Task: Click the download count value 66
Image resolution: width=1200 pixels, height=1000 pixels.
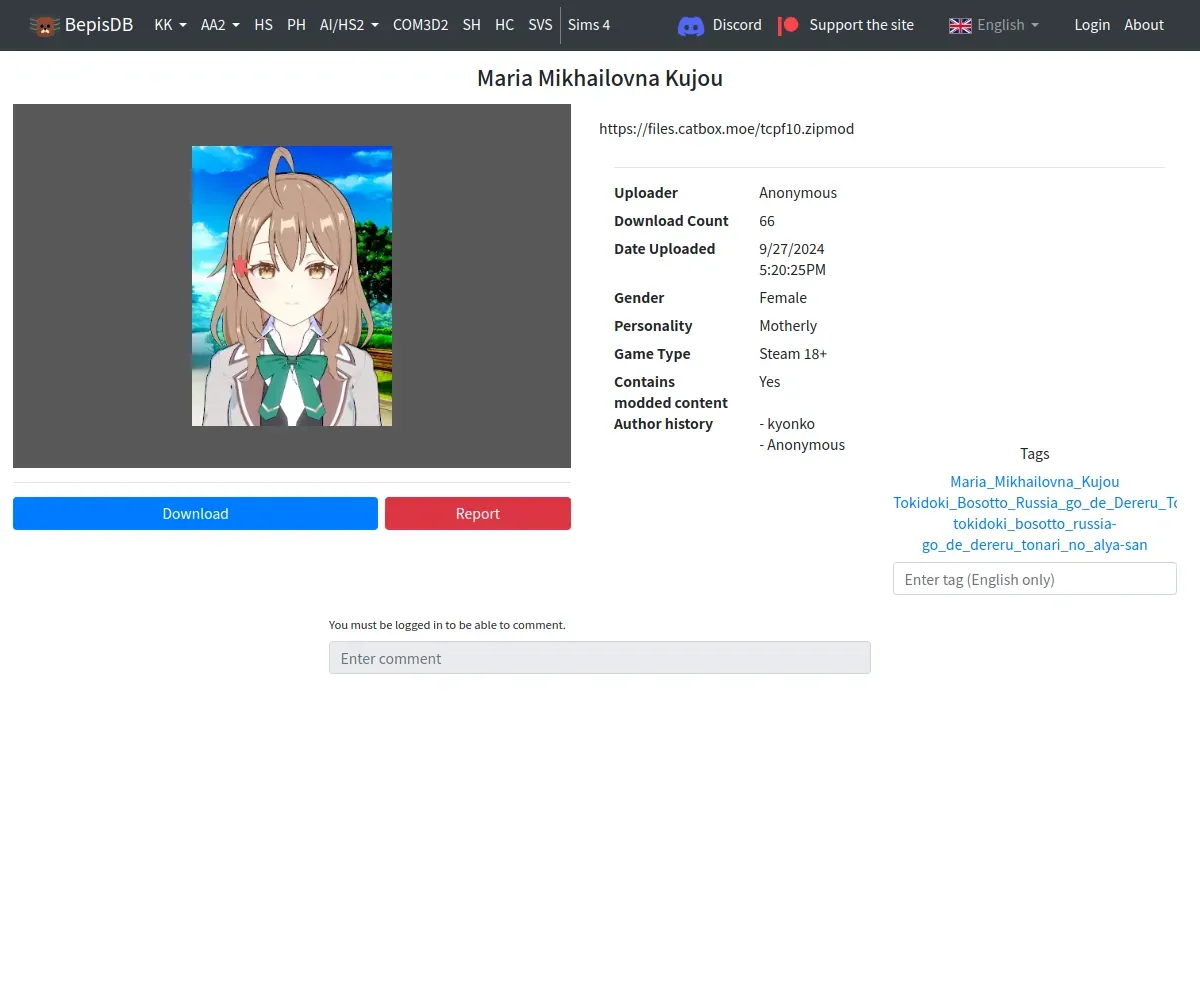Action: coord(767,220)
